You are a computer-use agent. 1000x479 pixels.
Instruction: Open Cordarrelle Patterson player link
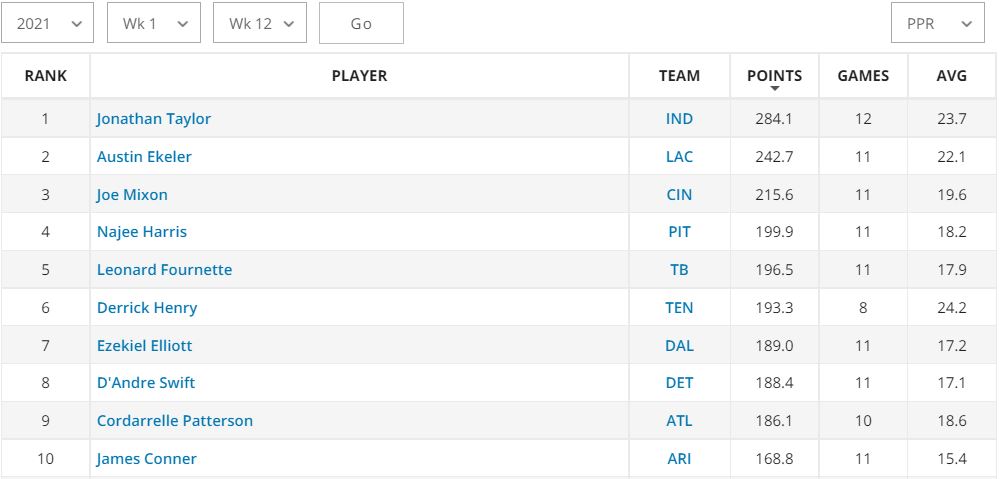(x=175, y=421)
